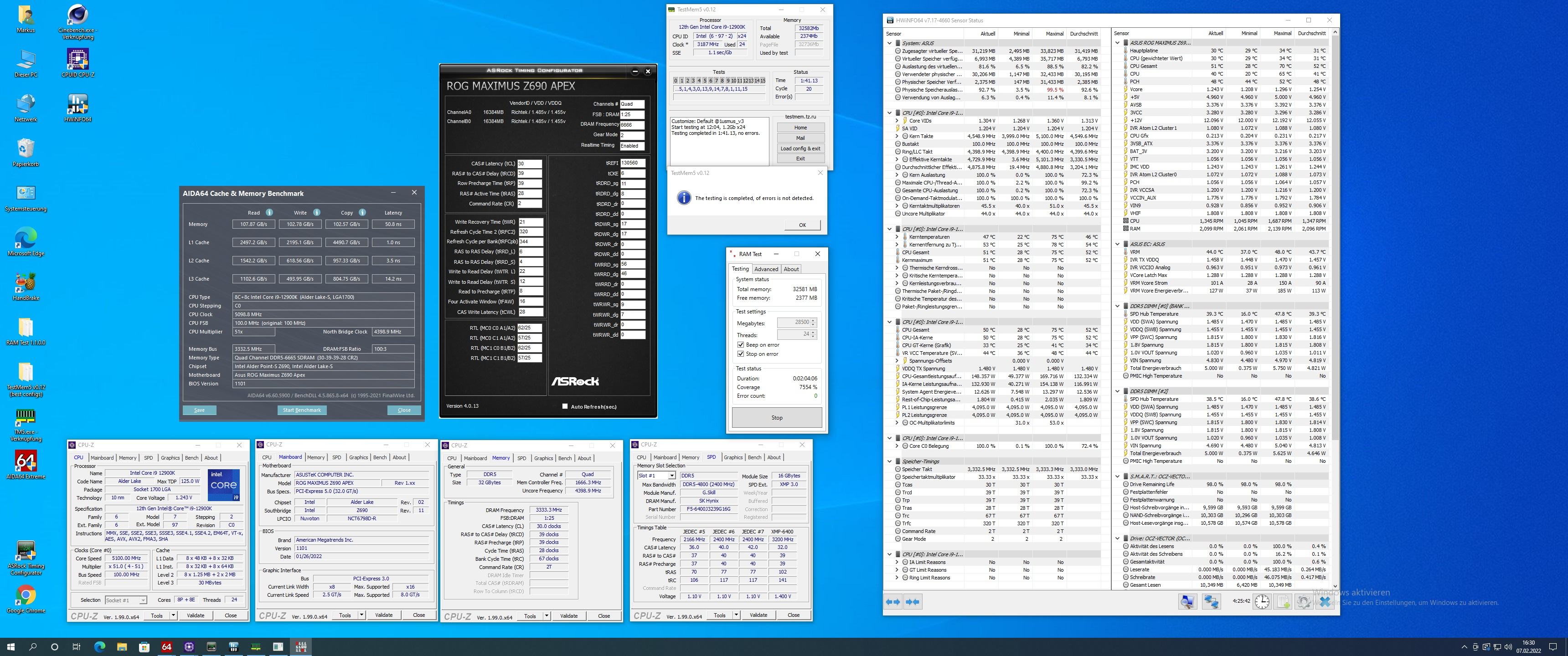Click OK in the TestMem5 completion dialog

pyautogui.click(x=802, y=225)
